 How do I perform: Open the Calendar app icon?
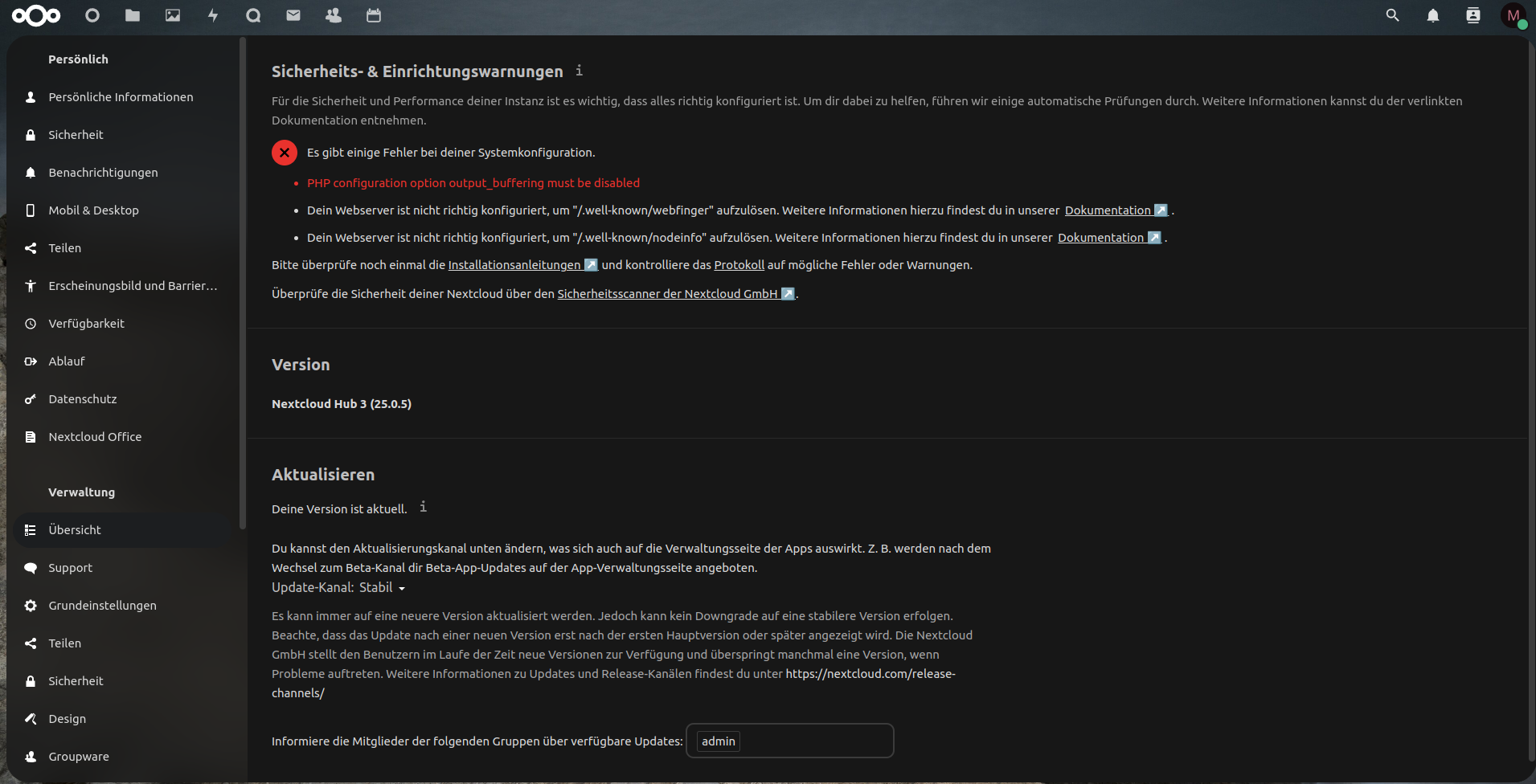coord(374,15)
